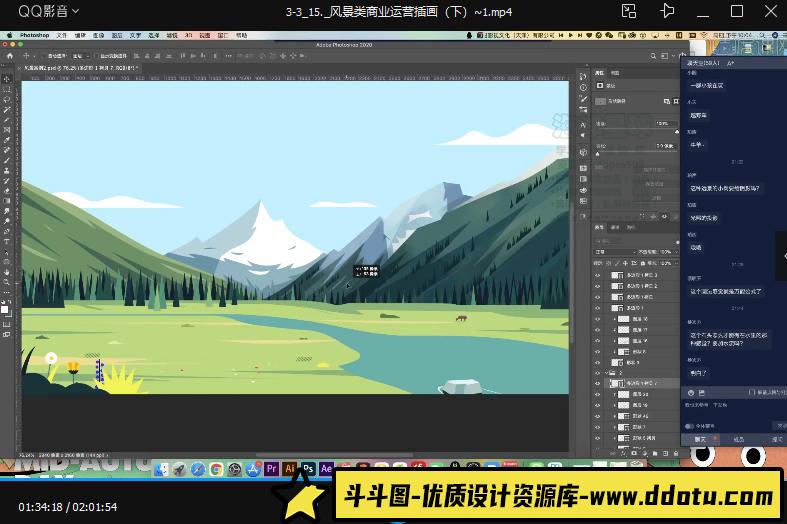787x524 pixels.
Task: Click the new adjustment layer icon
Action: [x=644, y=453]
